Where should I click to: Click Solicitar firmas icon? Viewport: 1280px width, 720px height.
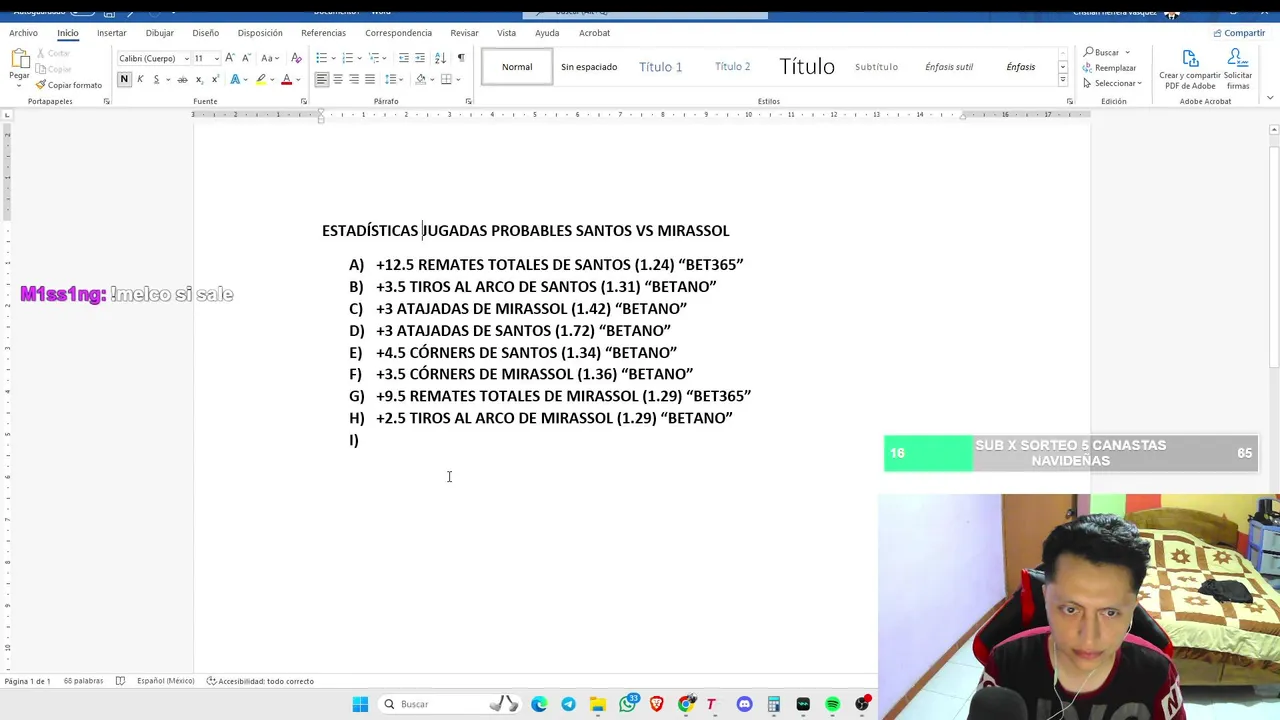click(1238, 68)
